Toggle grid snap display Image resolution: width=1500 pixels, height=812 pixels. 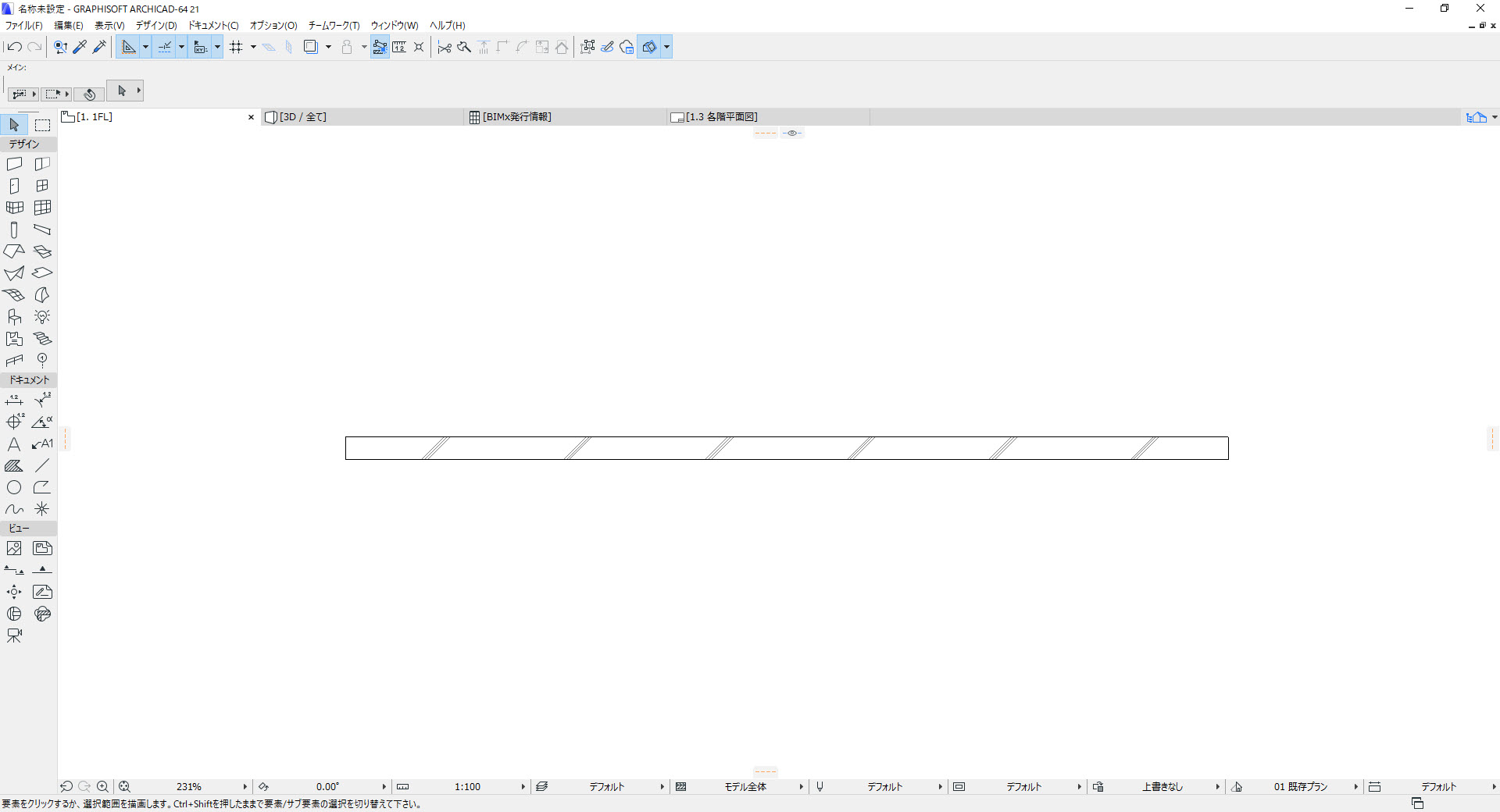237,47
